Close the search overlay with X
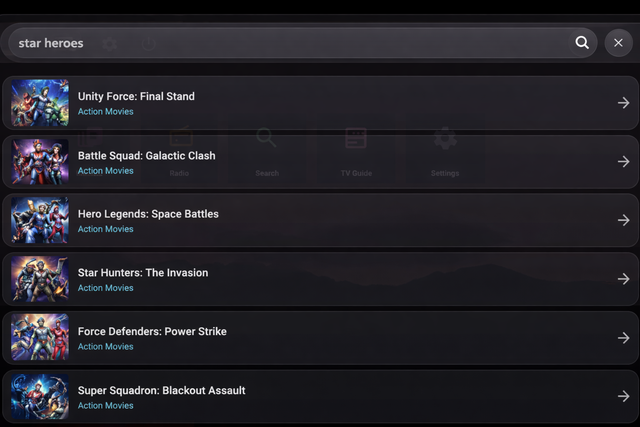The height and width of the screenshot is (427, 640). click(x=619, y=43)
